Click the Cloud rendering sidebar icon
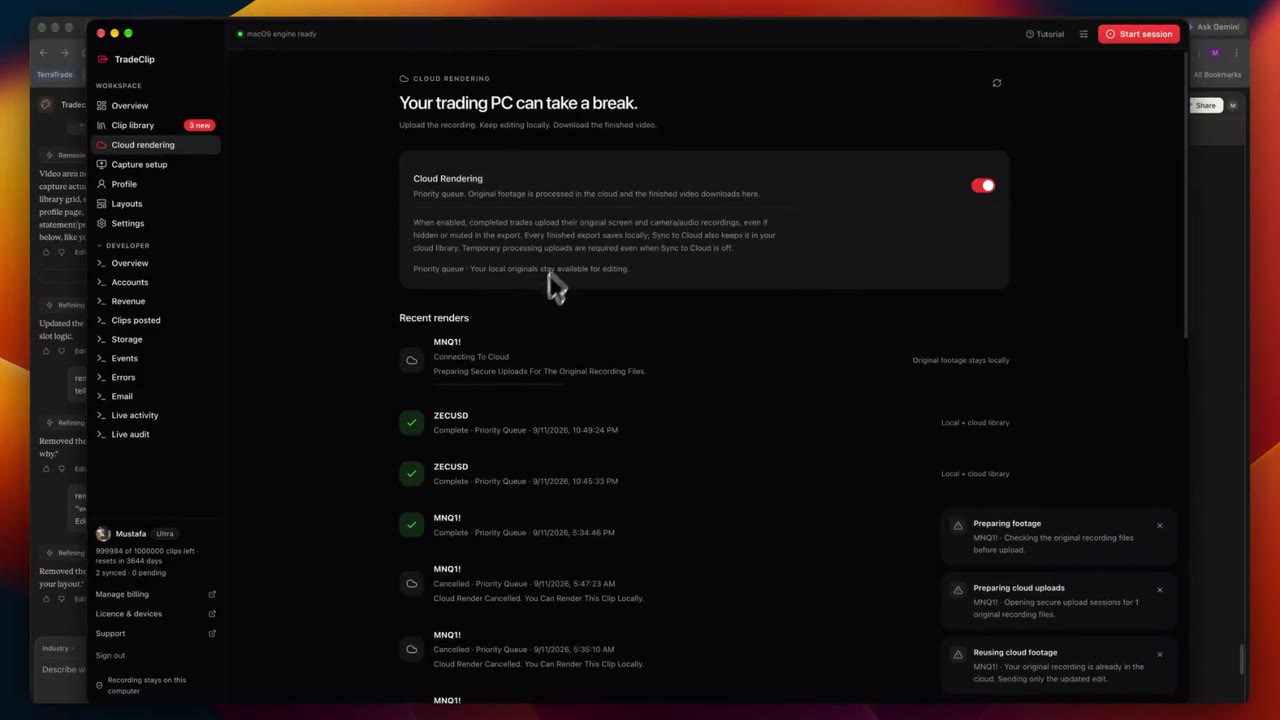Viewport: 1280px width, 720px height. pyautogui.click(x=101, y=145)
